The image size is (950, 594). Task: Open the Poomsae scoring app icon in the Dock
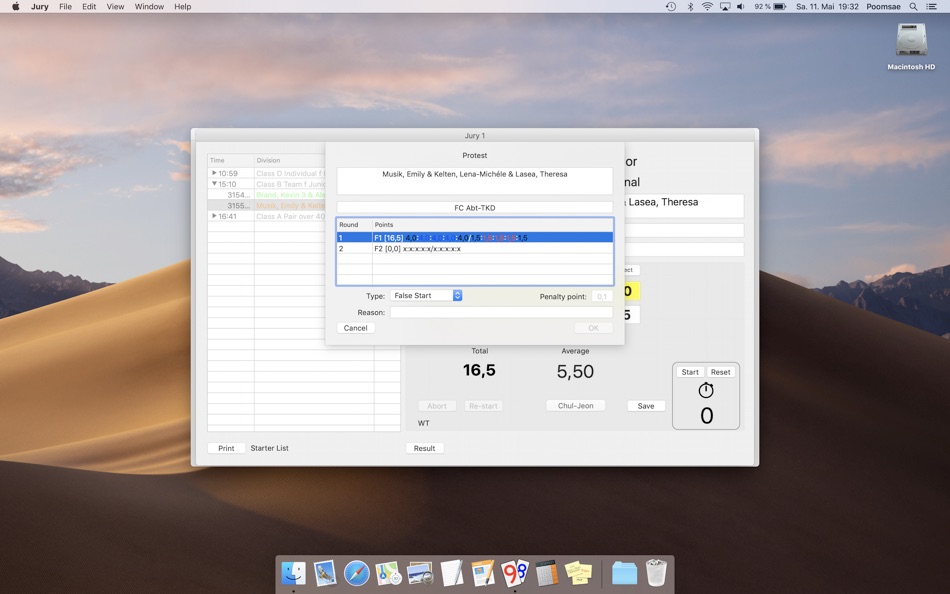[516, 573]
